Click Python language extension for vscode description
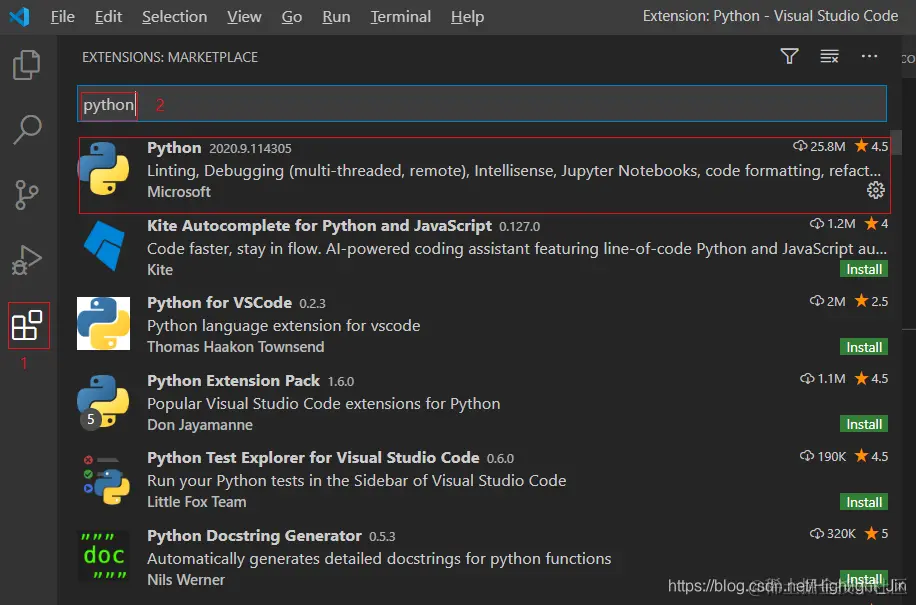Image resolution: width=916 pixels, height=605 pixels. click(x=283, y=325)
